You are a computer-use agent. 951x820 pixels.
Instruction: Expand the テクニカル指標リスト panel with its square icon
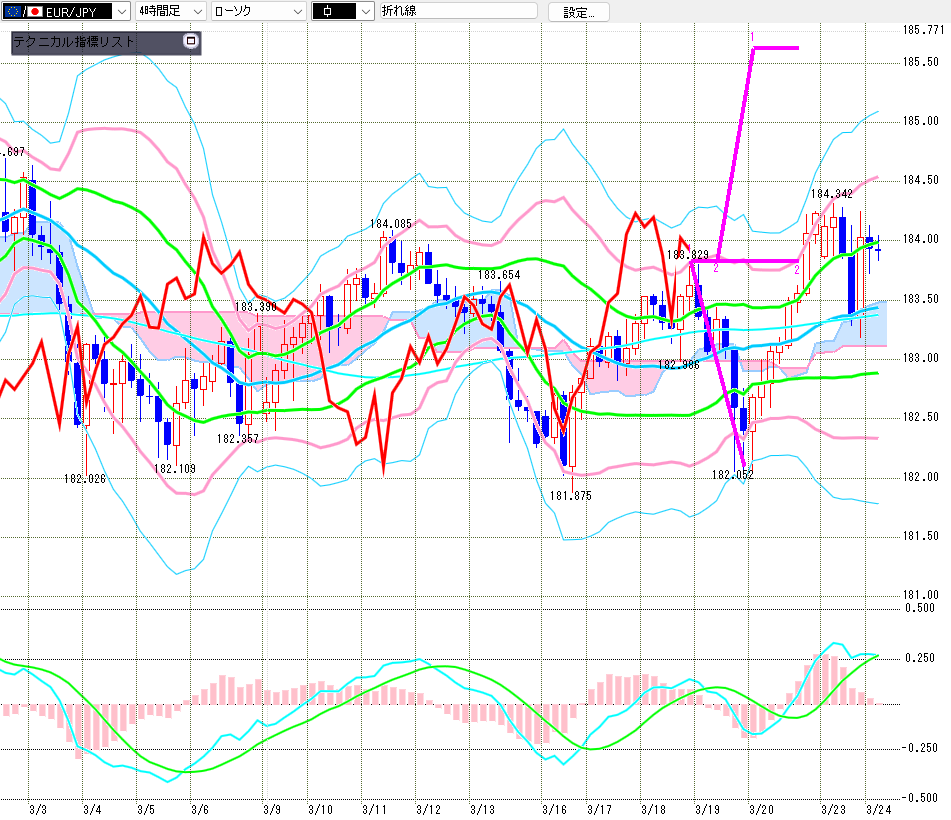(x=192, y=42)
